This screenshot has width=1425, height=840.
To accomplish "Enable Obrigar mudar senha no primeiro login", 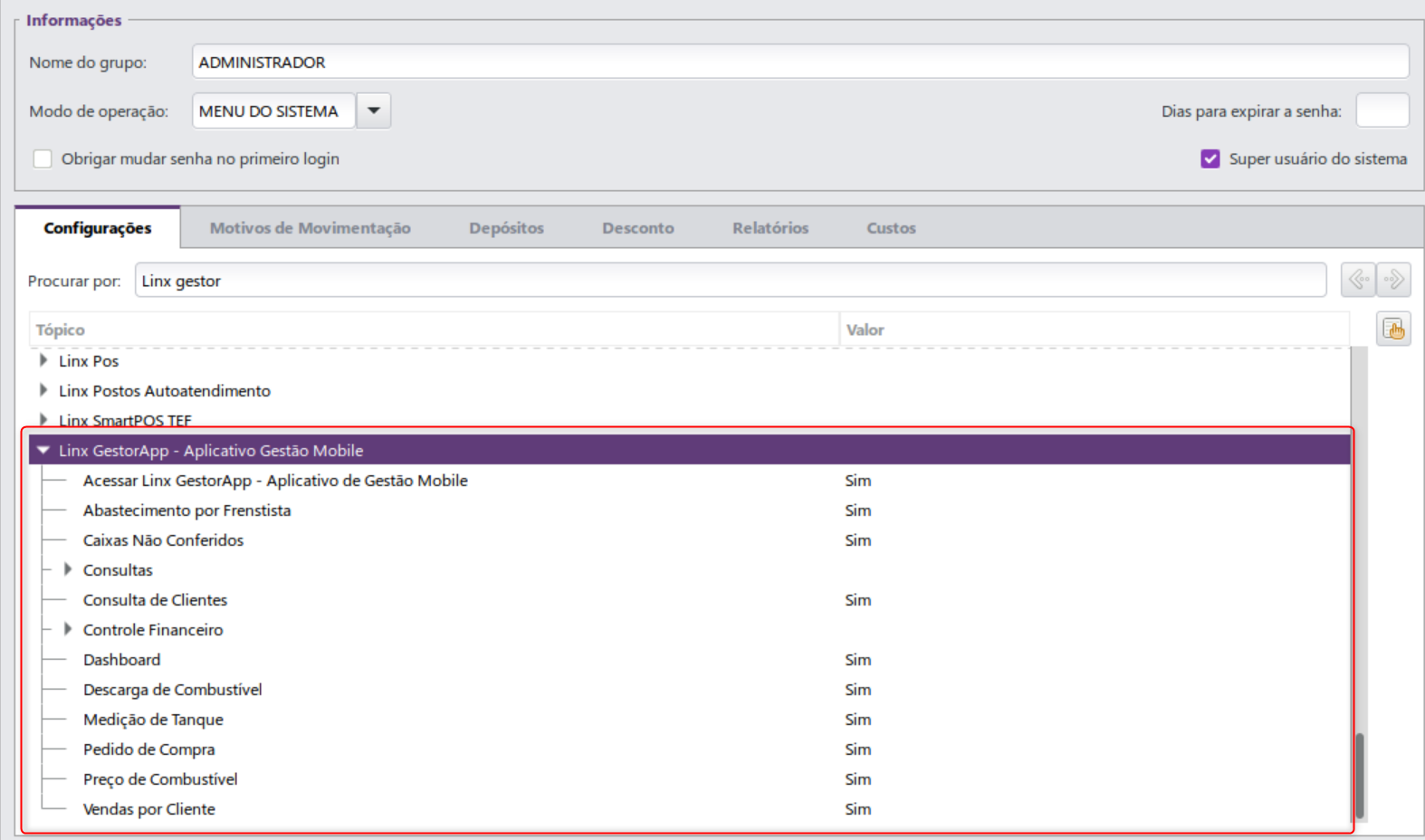I will tap(43, 159).
